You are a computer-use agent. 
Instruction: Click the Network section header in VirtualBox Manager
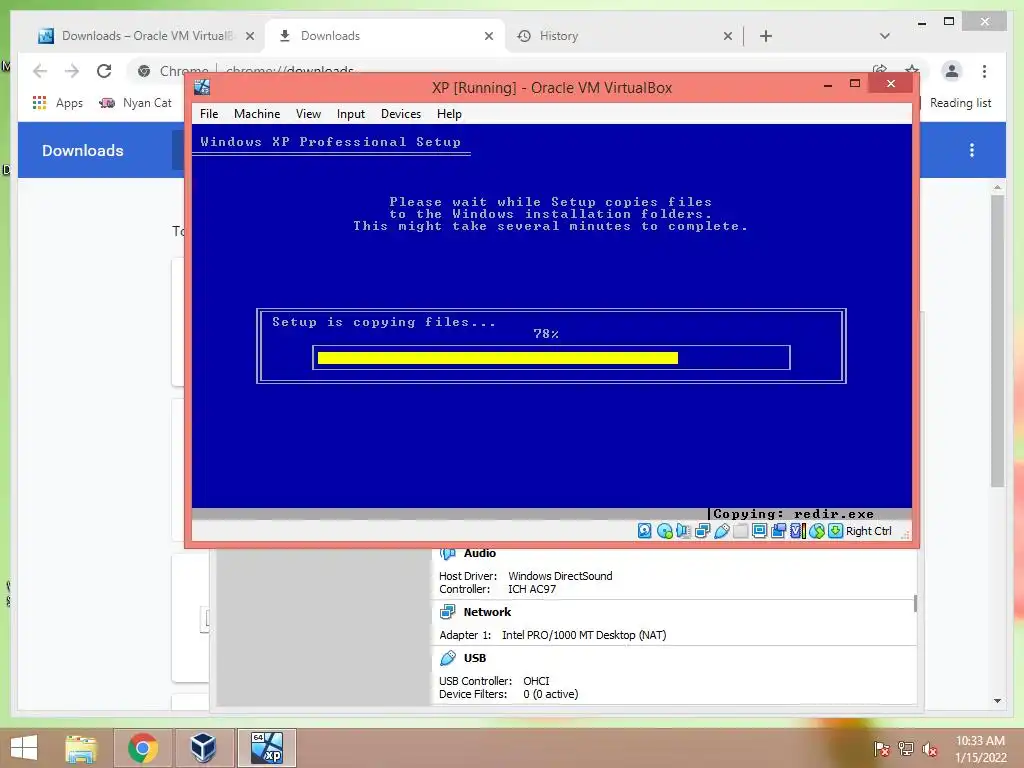(x=487, y=612)
